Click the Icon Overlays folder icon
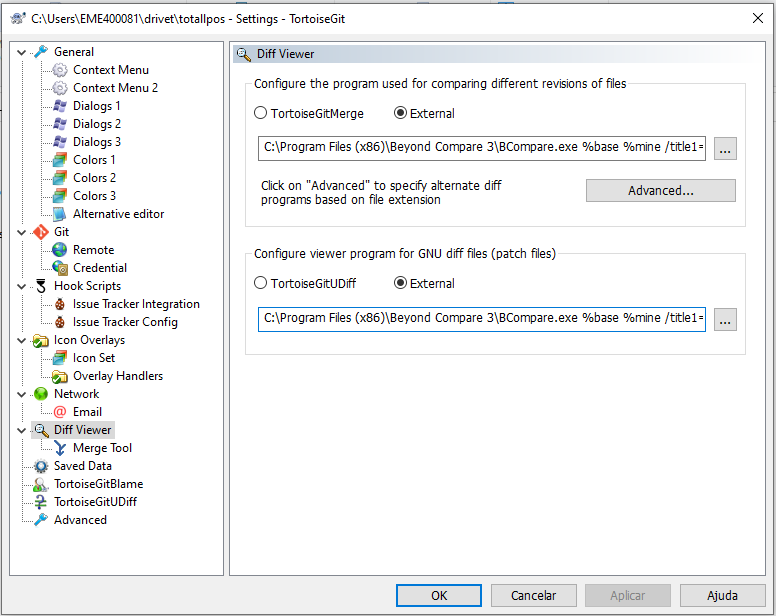The image size is (776, 616). 41,340
